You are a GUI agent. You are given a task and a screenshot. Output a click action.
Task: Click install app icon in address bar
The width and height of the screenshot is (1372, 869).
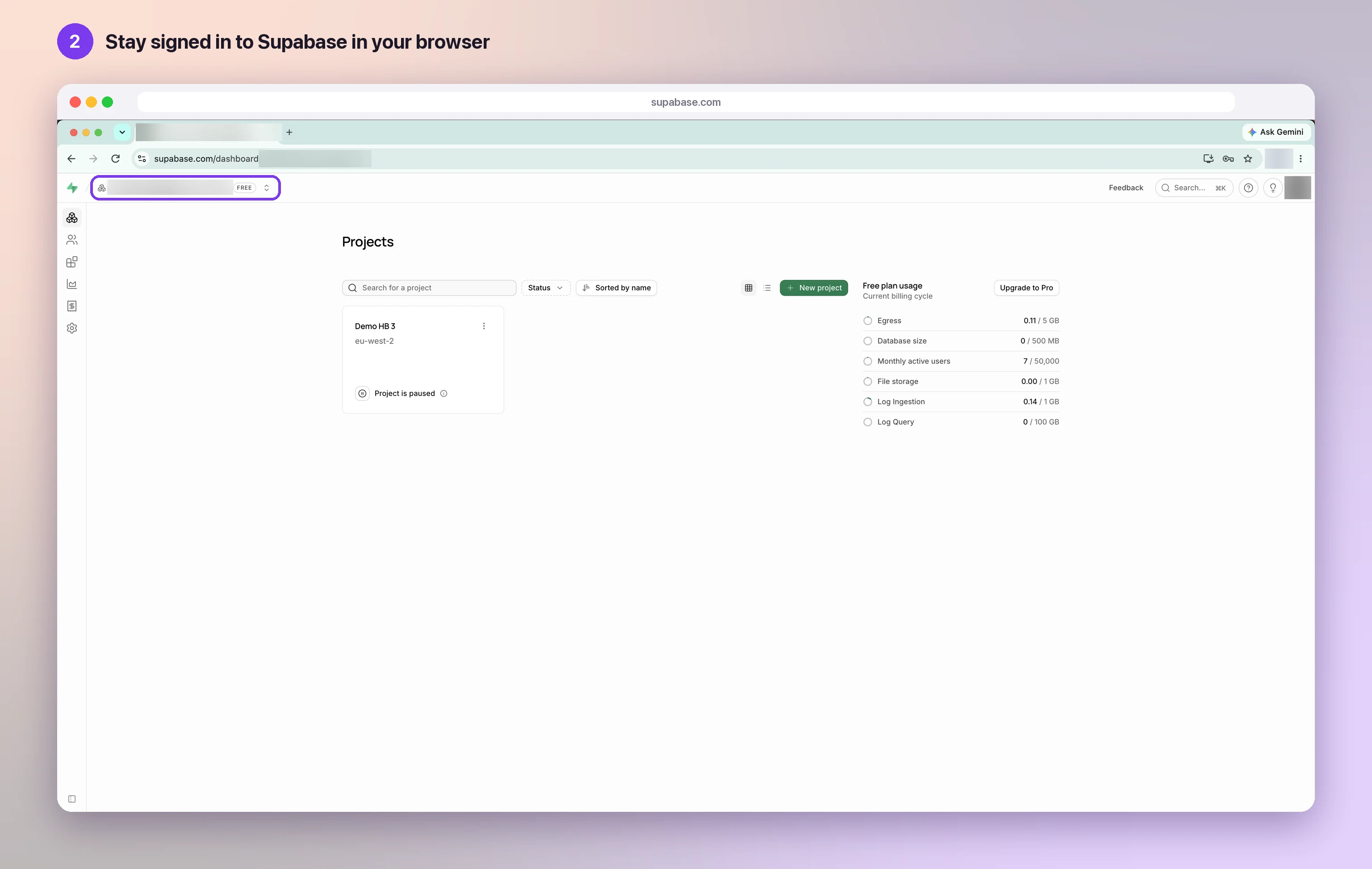click(1208, 159)
